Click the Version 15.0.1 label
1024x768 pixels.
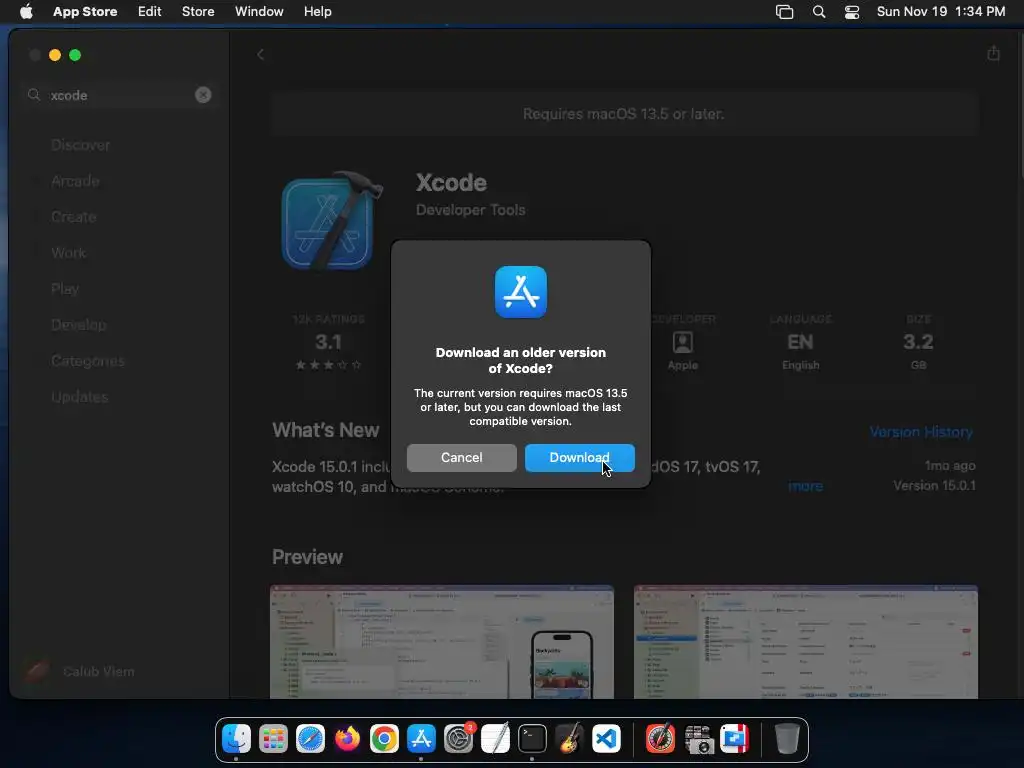(934, 486)
